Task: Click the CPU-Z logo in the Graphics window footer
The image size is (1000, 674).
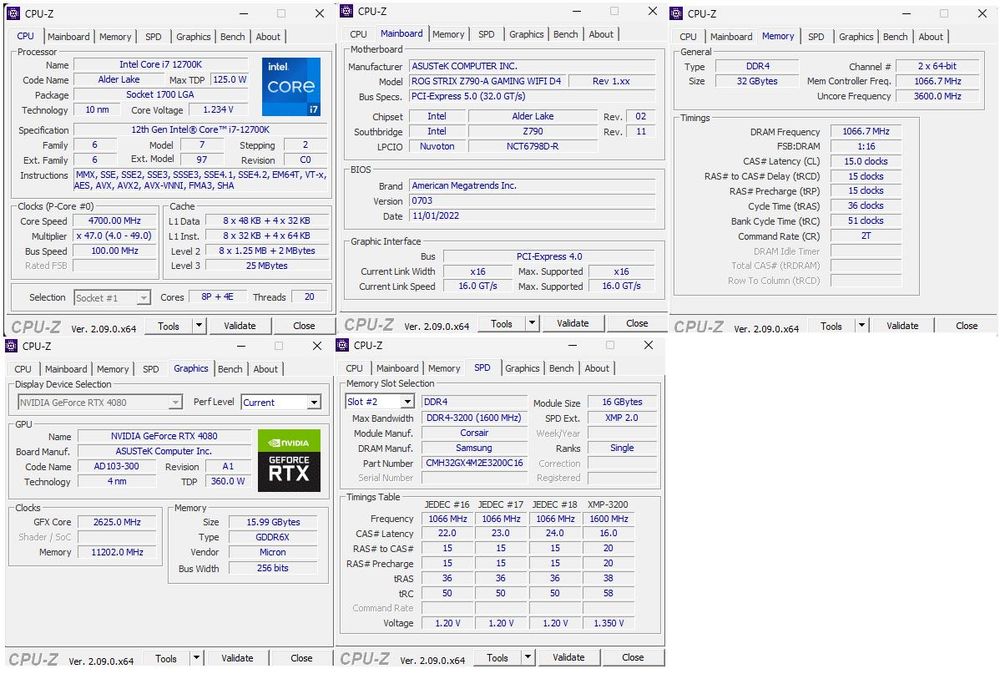Action: (x=32, y=658)
